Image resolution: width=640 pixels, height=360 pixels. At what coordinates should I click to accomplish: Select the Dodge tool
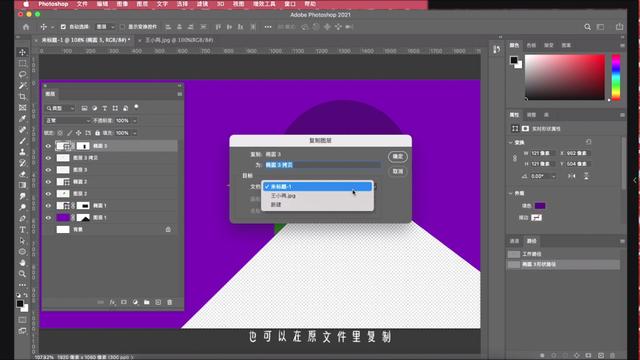click(22, 207)
